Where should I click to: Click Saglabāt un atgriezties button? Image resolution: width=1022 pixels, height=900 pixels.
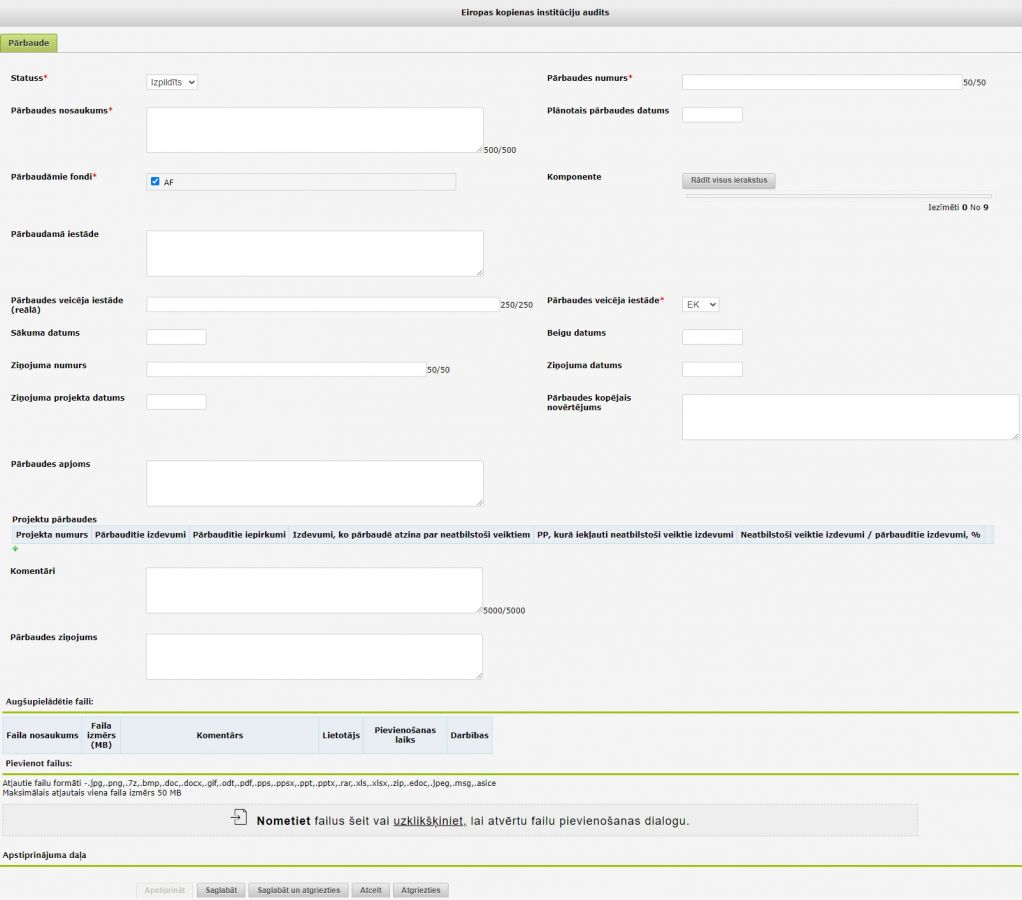pos(299,890)
